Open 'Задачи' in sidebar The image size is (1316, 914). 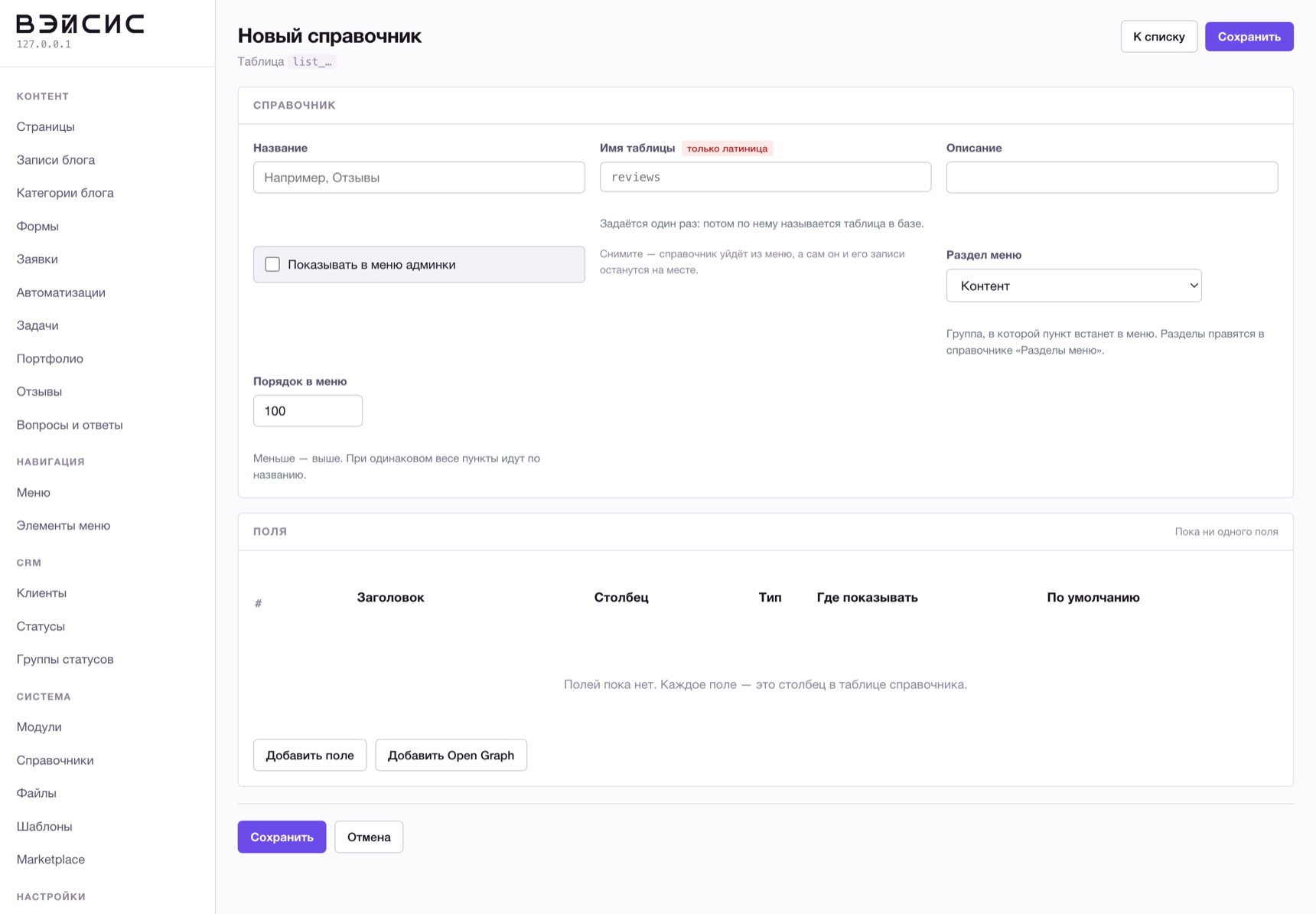point(37,325)
